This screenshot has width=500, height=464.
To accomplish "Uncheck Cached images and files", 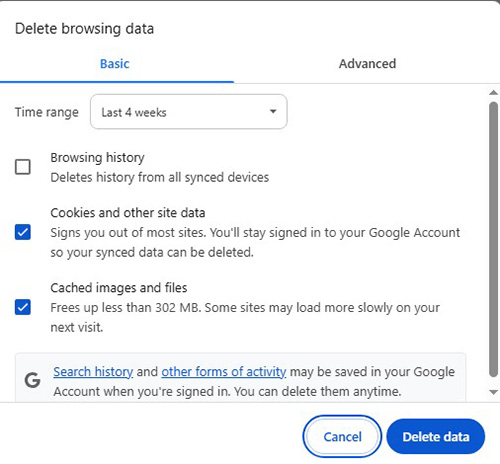I will pos(23,307).
